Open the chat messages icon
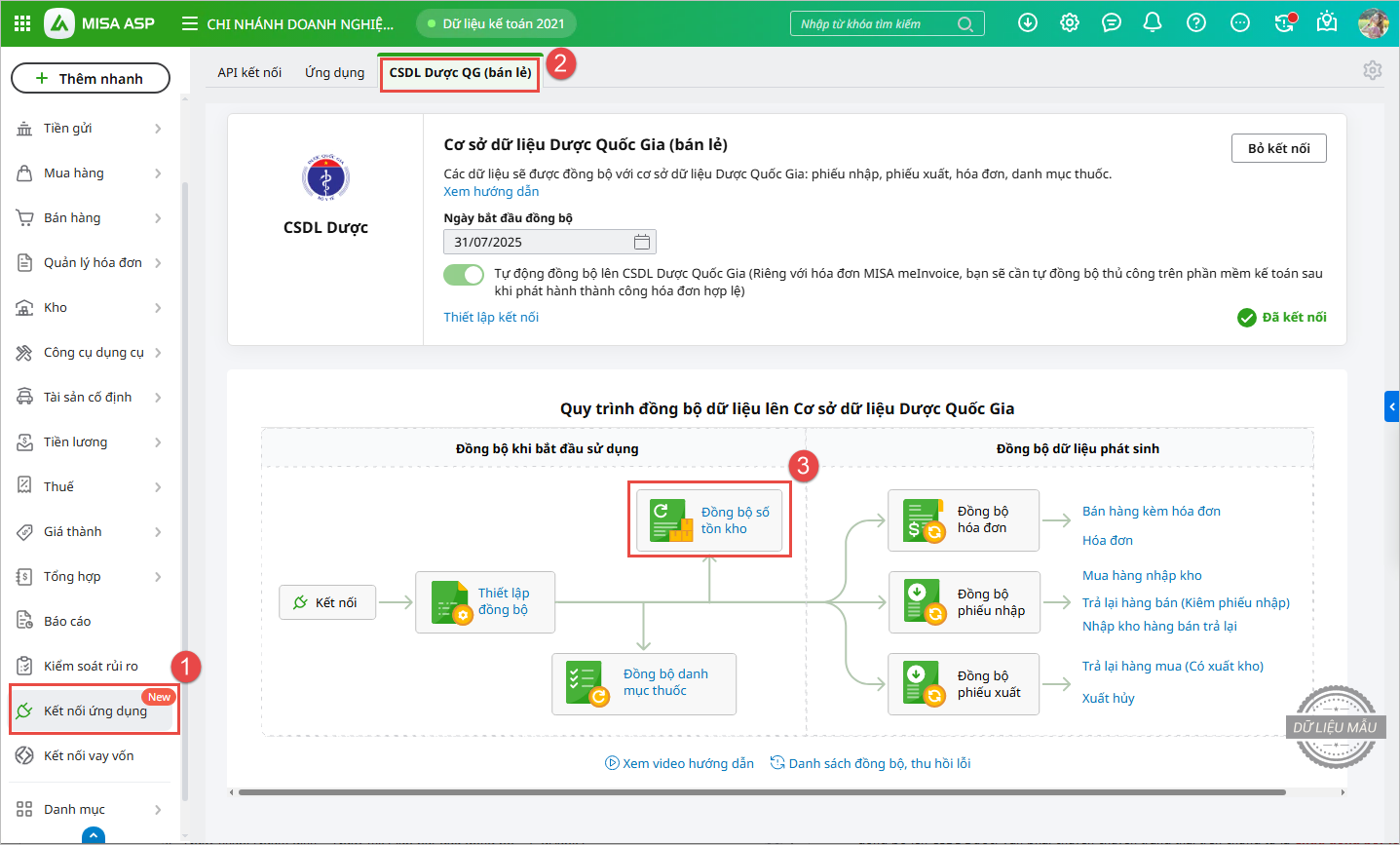The width and height of the screenshot is (1400, 845). pyautogui.click(x=1112, y=22)
